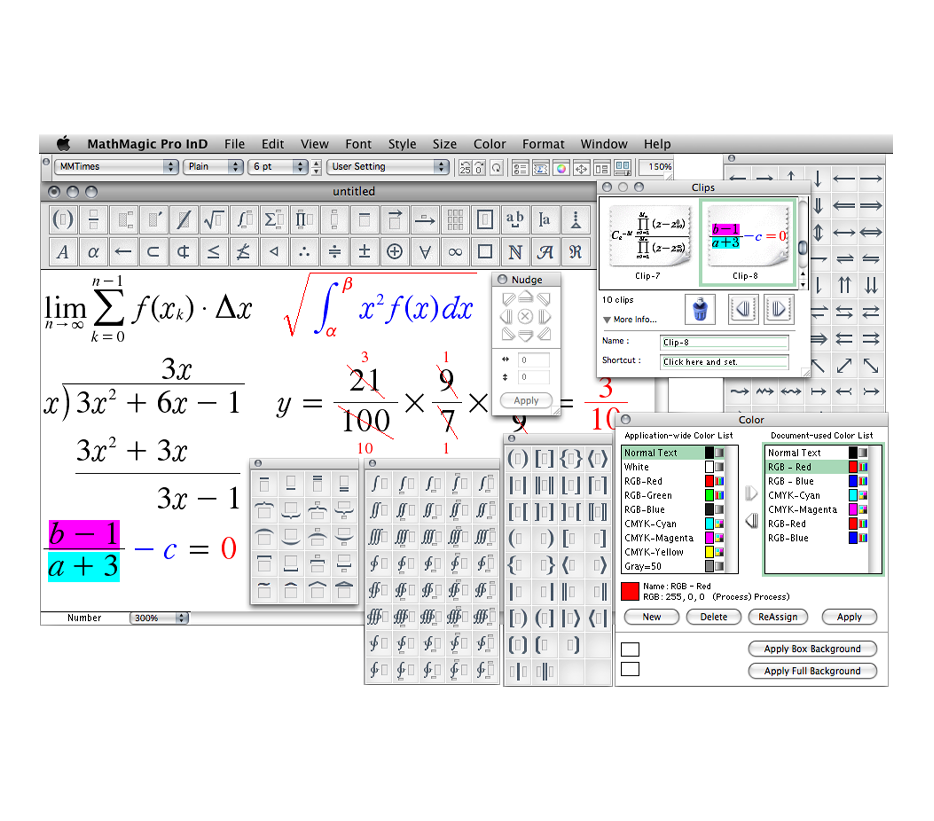The height and width of the screenshot is (821, 934).
Task: Click the color wheel toolbar icon
Action: pos(561,167)
